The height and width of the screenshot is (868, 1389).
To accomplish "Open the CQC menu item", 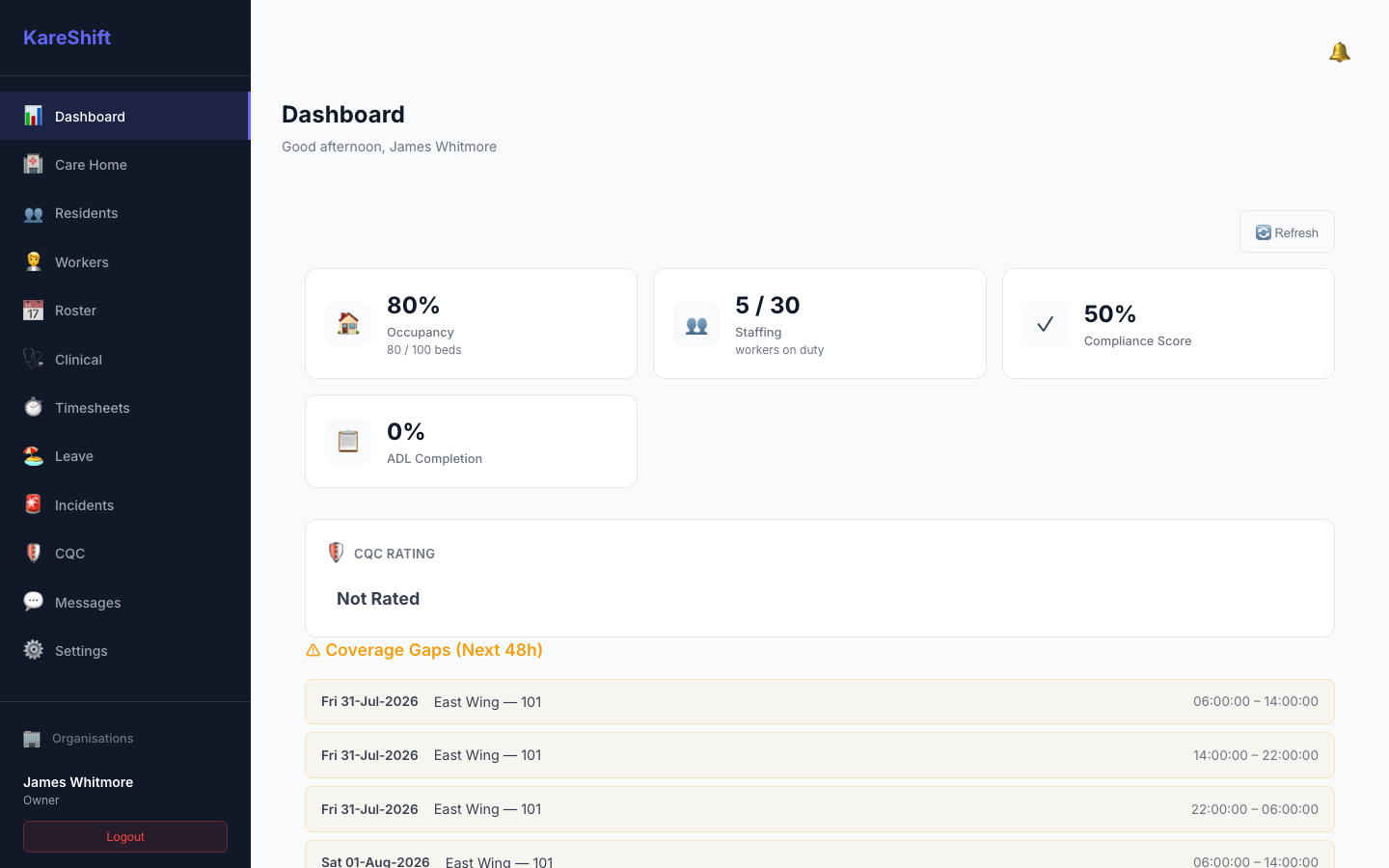I will click(125, 554).
